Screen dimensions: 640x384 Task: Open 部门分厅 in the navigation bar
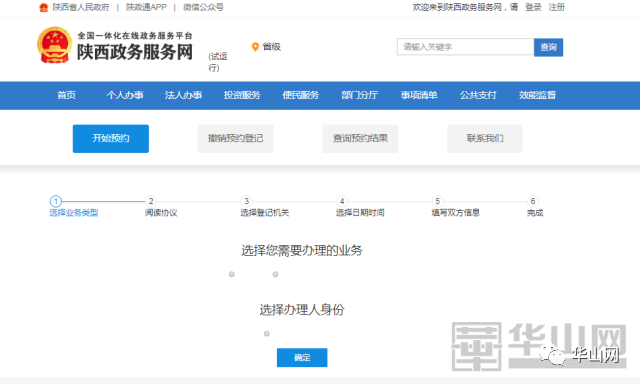pyautogui.click(x=360, y=95)
